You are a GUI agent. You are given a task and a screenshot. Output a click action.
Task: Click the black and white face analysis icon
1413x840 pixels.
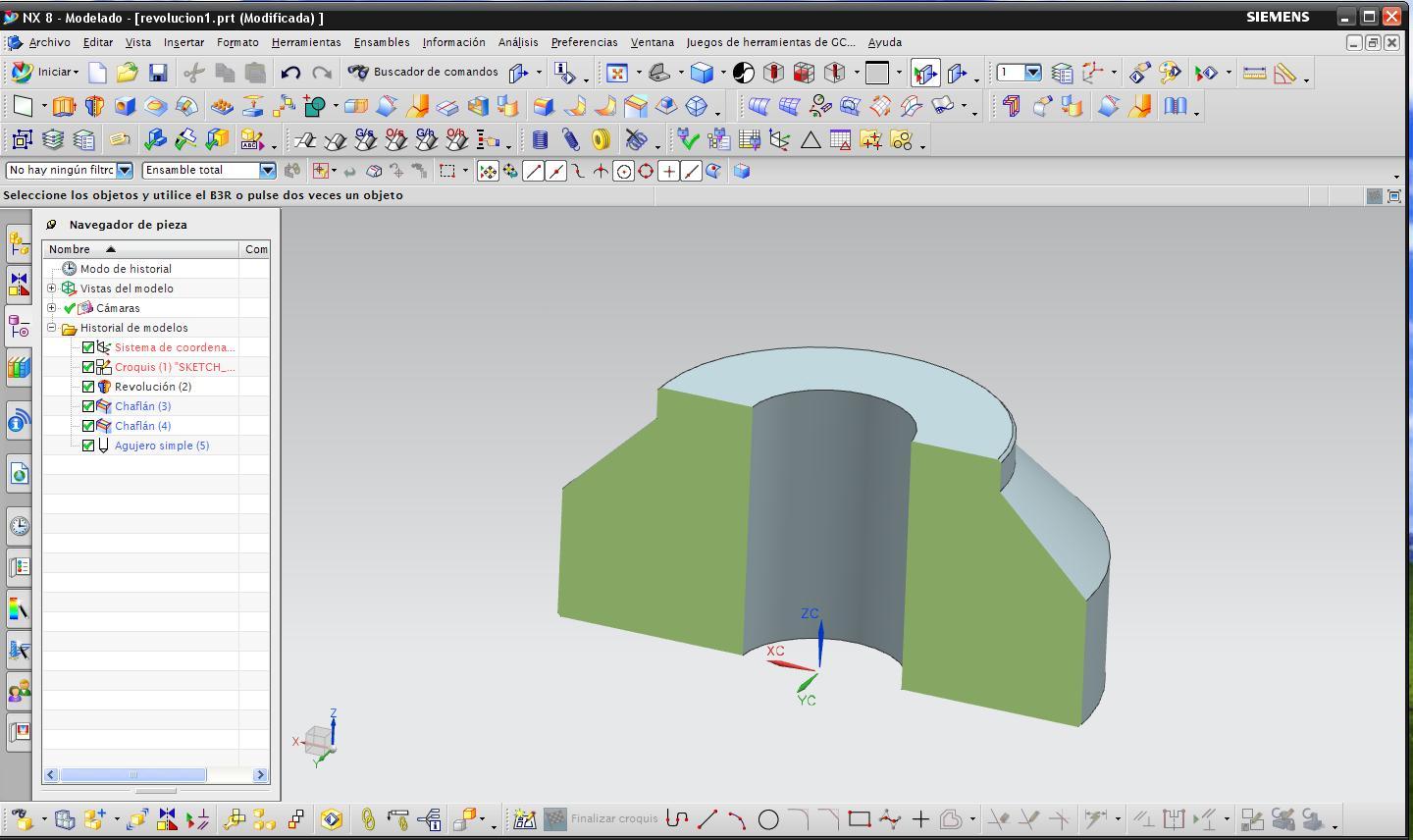pyautogui.click(x=744, y=73)
